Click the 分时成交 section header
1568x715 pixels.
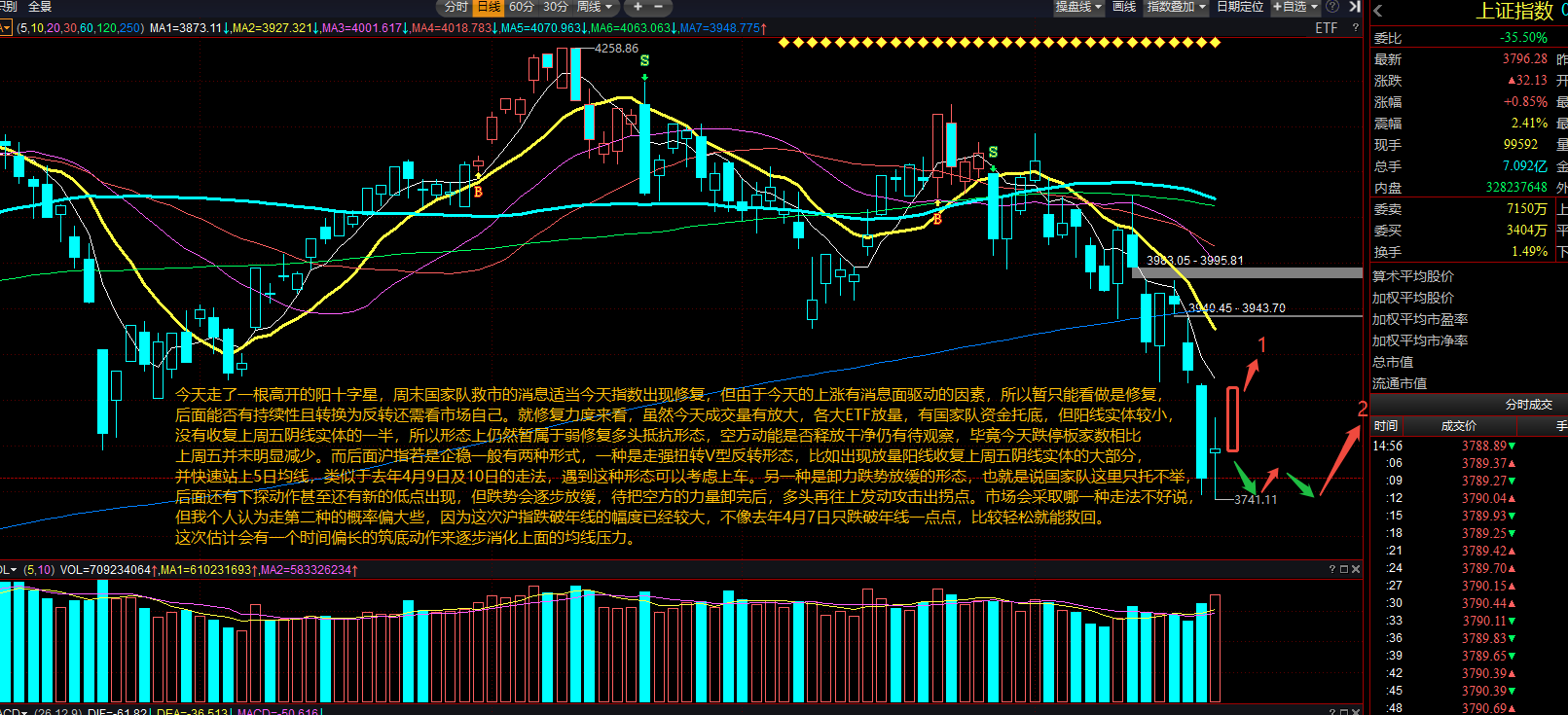(x=1469, y=405)
